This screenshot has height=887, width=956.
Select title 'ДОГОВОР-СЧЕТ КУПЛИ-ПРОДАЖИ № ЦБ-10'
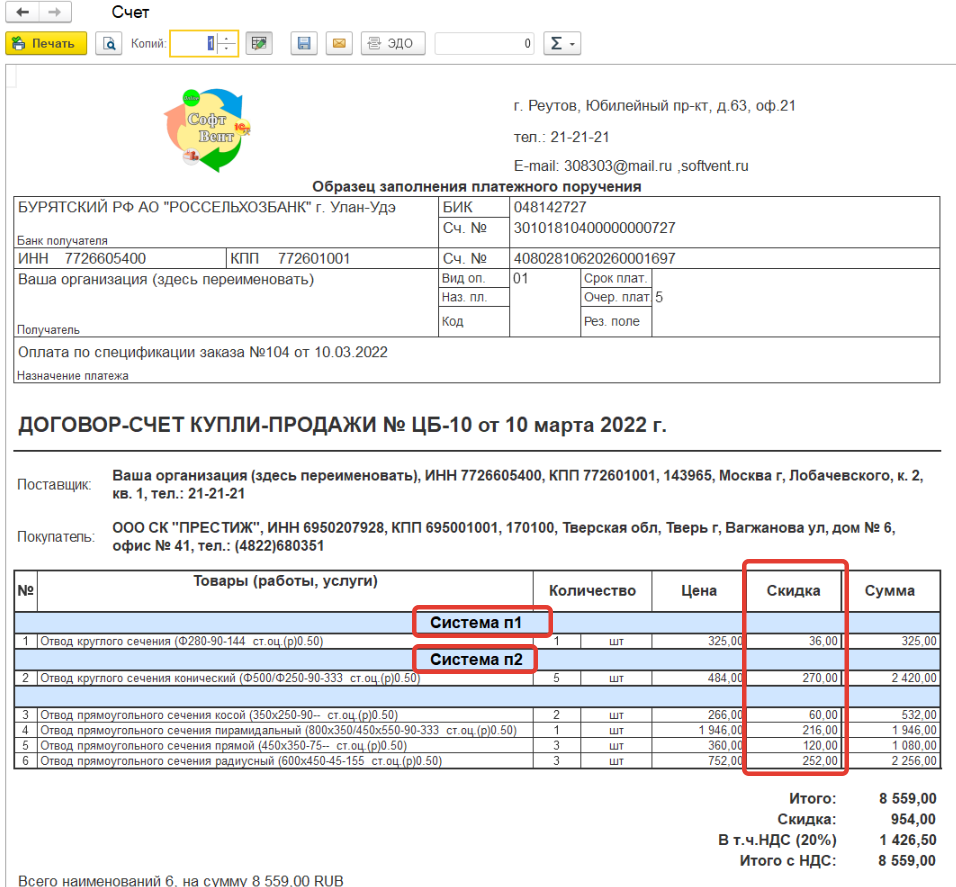click(x=342, y=425)
